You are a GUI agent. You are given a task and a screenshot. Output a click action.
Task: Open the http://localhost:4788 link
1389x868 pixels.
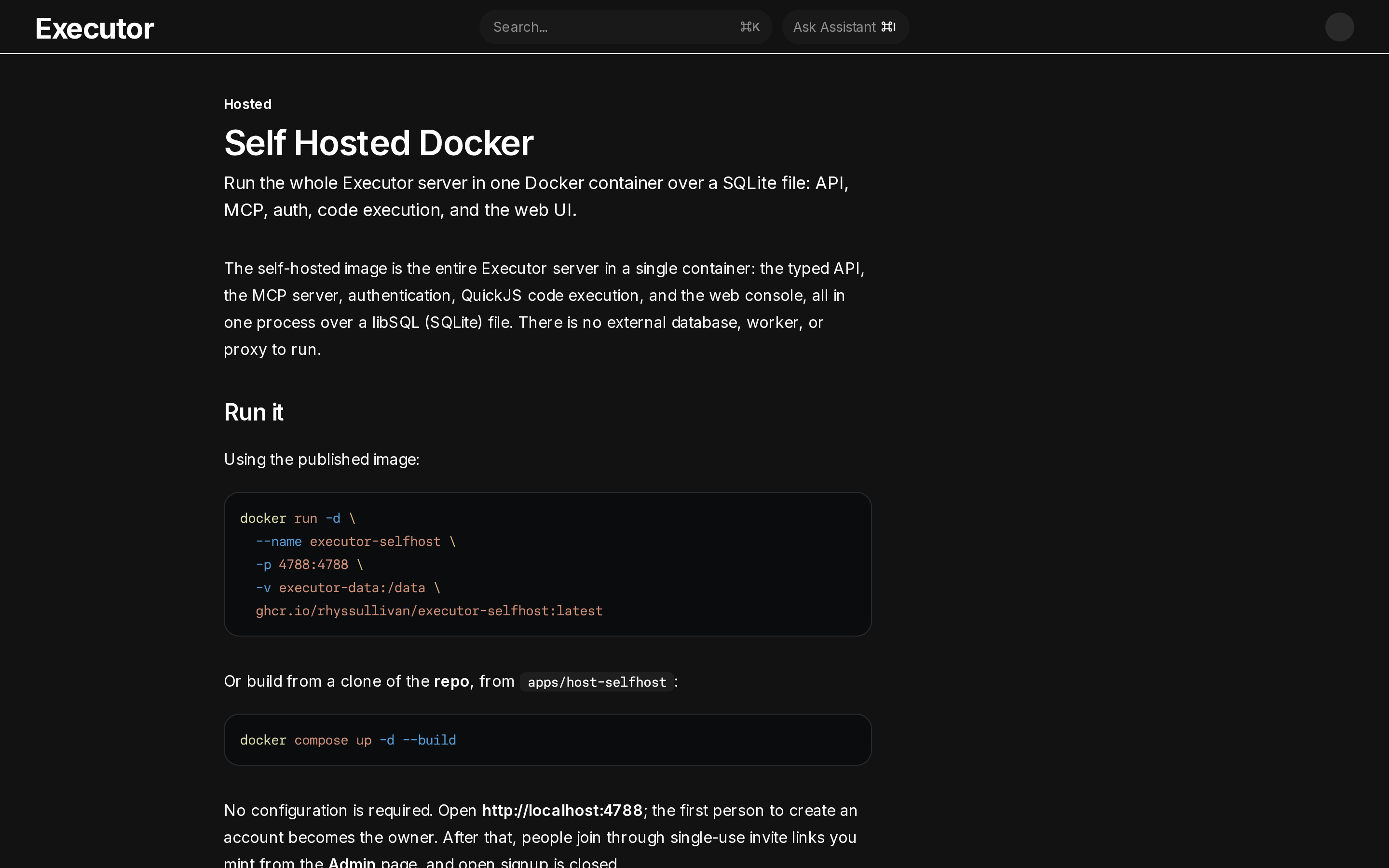pos(562,810)
